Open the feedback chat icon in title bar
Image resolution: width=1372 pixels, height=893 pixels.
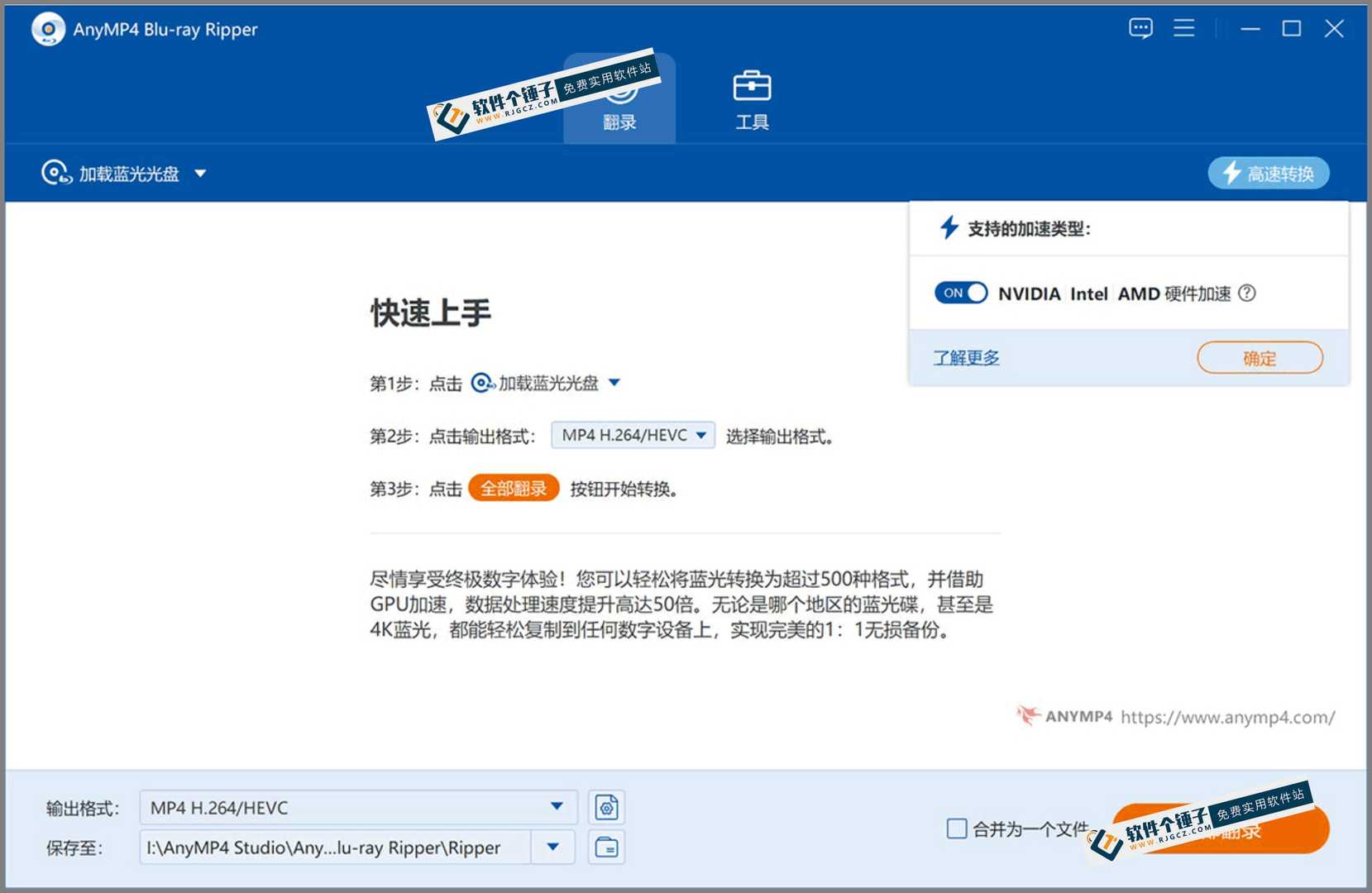tap(1140, 29)
